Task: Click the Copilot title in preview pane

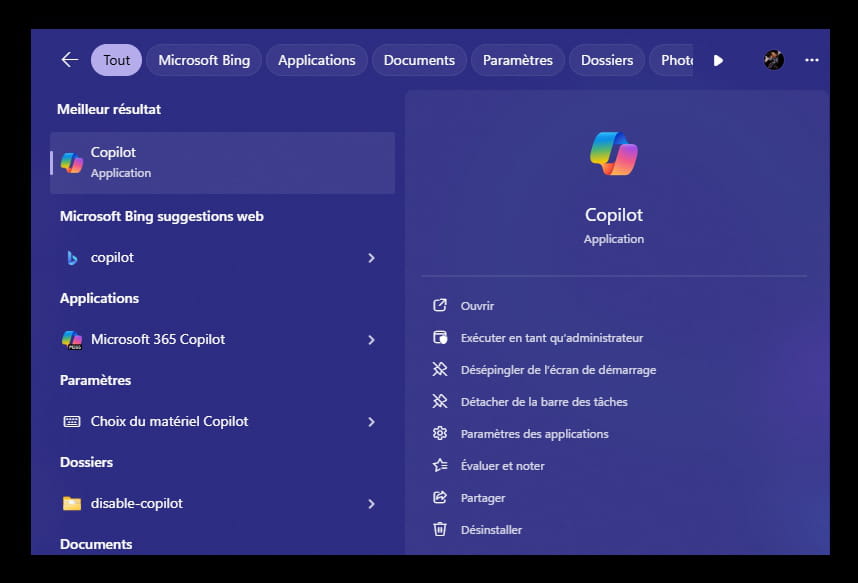Action: [x=613, y=215]
